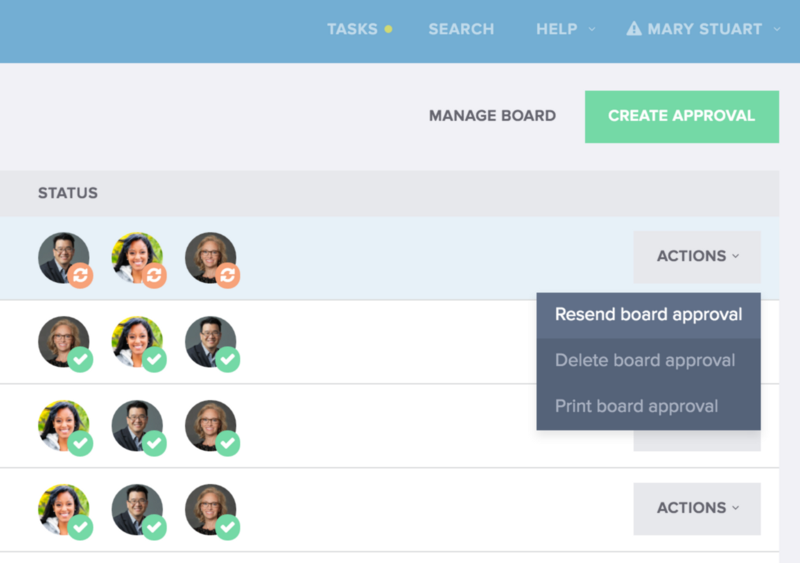Viewport: 800px width, 563px height.
Task: Open the ACTIONS dropdown in the bottom row
Action: 697,508
